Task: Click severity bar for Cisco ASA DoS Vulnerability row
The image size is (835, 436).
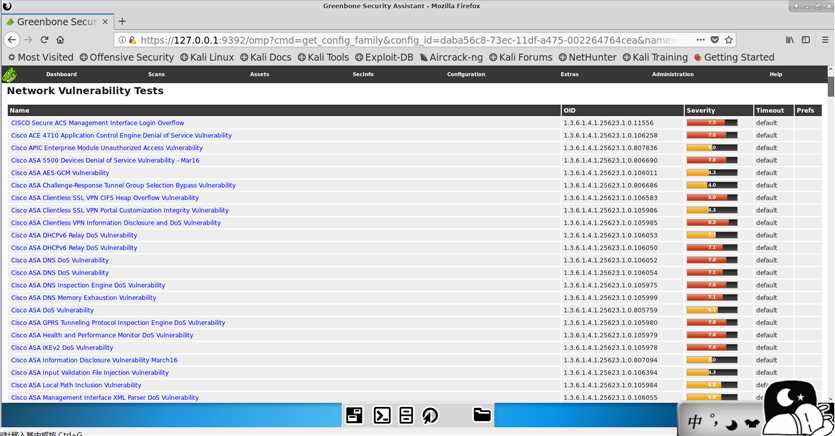Action: (712, 310)
